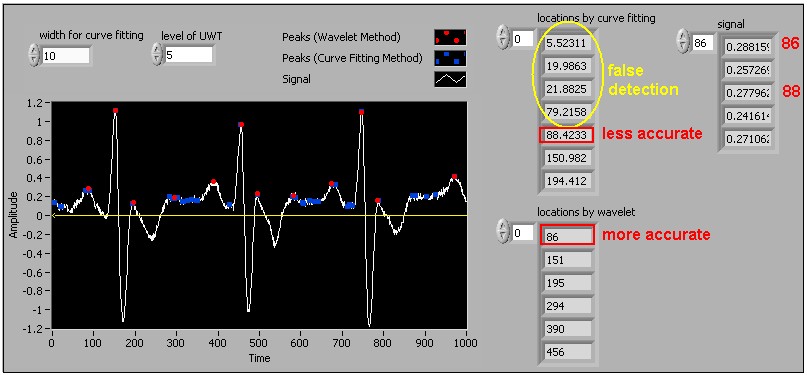The image size is (807, 375).
Task: Click the wavelet location value 456
Action: coord(567,352)
